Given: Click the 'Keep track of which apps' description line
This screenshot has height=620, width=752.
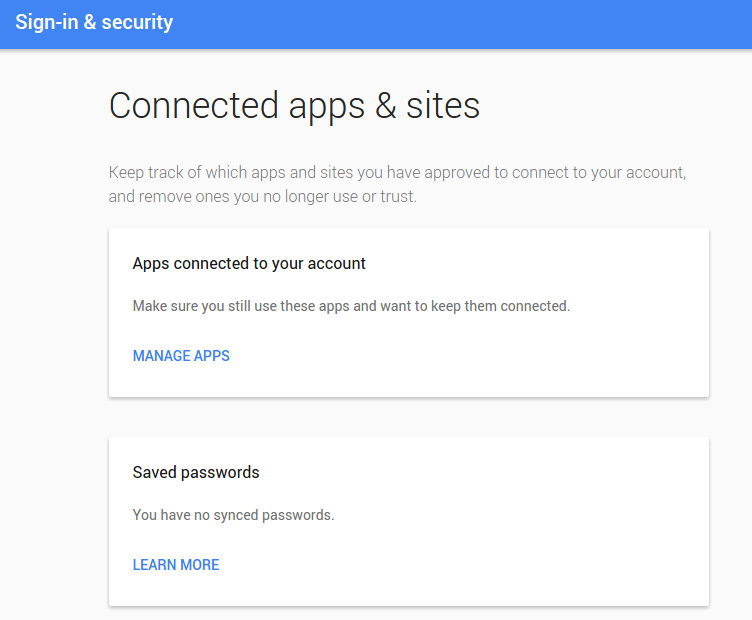Looking at the screenshot, I should click(397, 172).
